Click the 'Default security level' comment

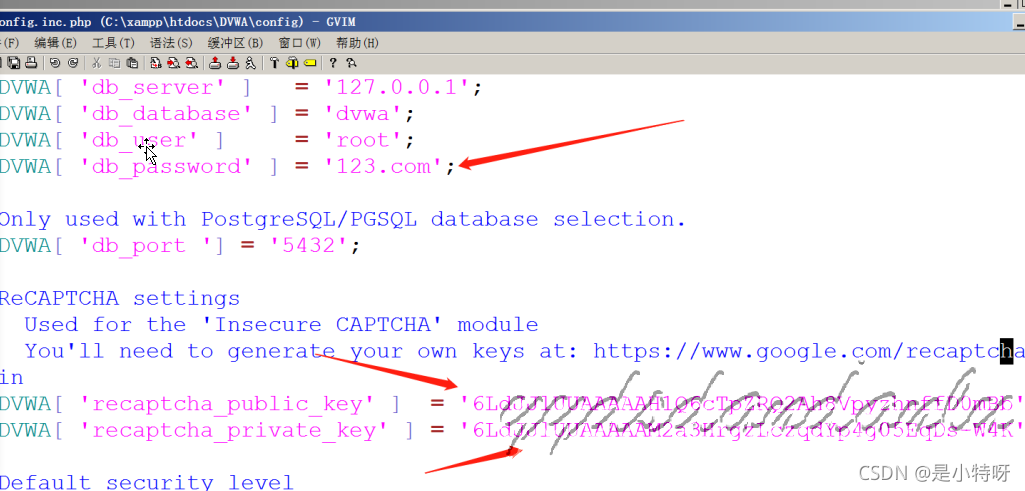146,483
